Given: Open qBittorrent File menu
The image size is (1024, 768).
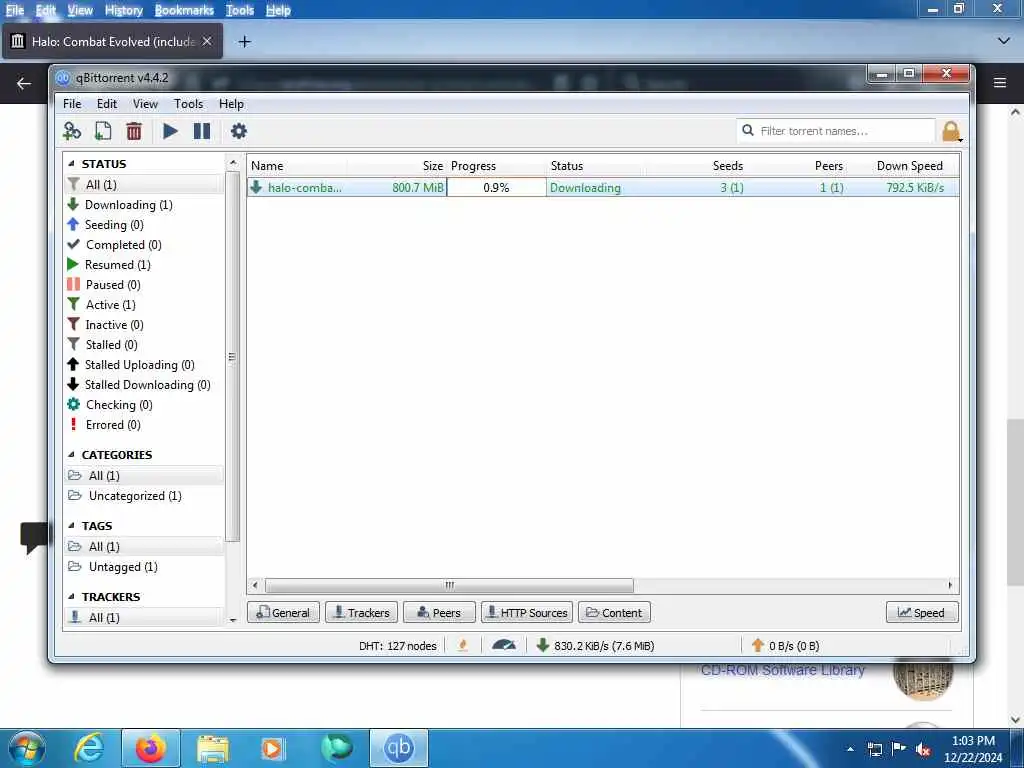Looking at the screenshot, I should pos(72,104).
